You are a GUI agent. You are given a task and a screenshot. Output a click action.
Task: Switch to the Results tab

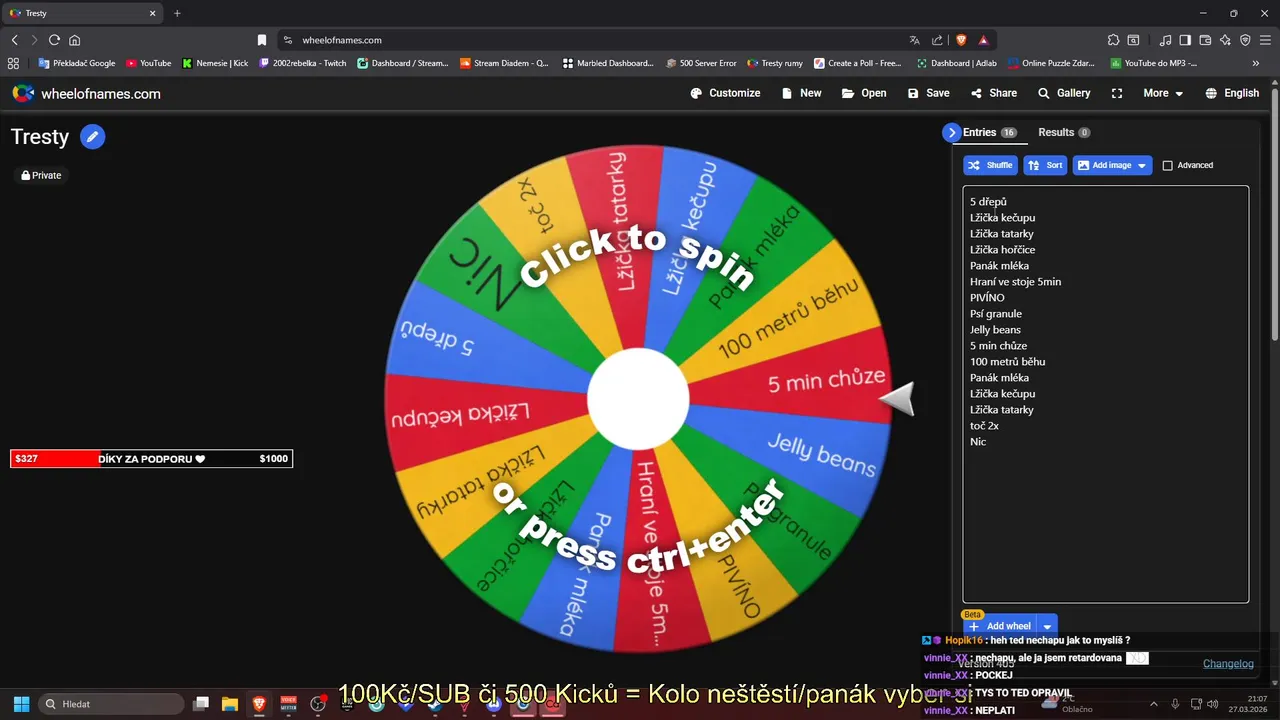click(1064, 132)
